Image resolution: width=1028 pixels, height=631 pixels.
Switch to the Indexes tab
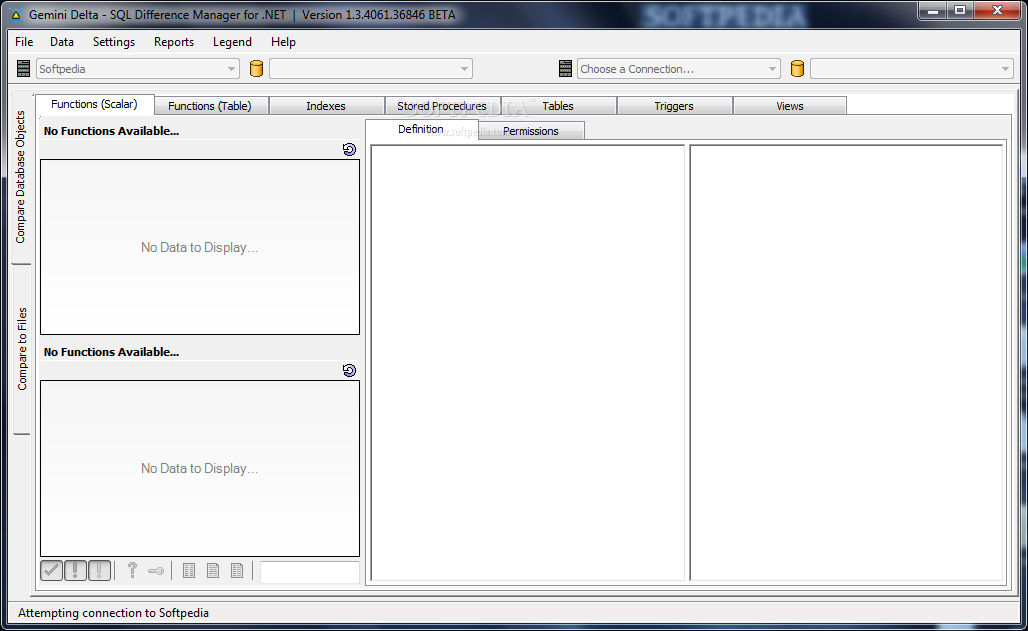(x=326, y=106)
